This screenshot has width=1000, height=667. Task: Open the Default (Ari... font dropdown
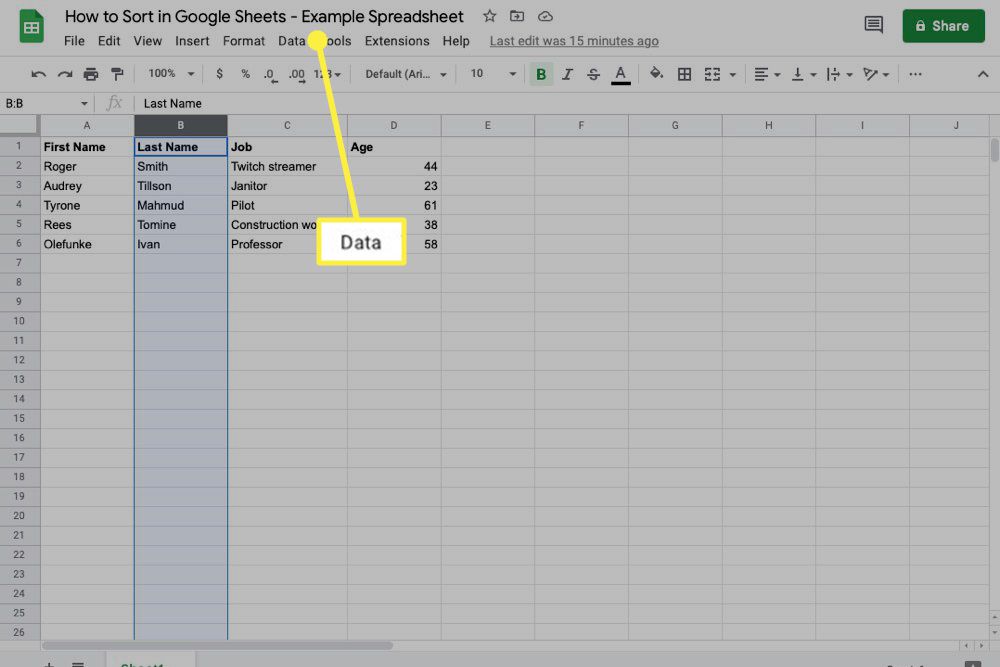click(406, 74)
